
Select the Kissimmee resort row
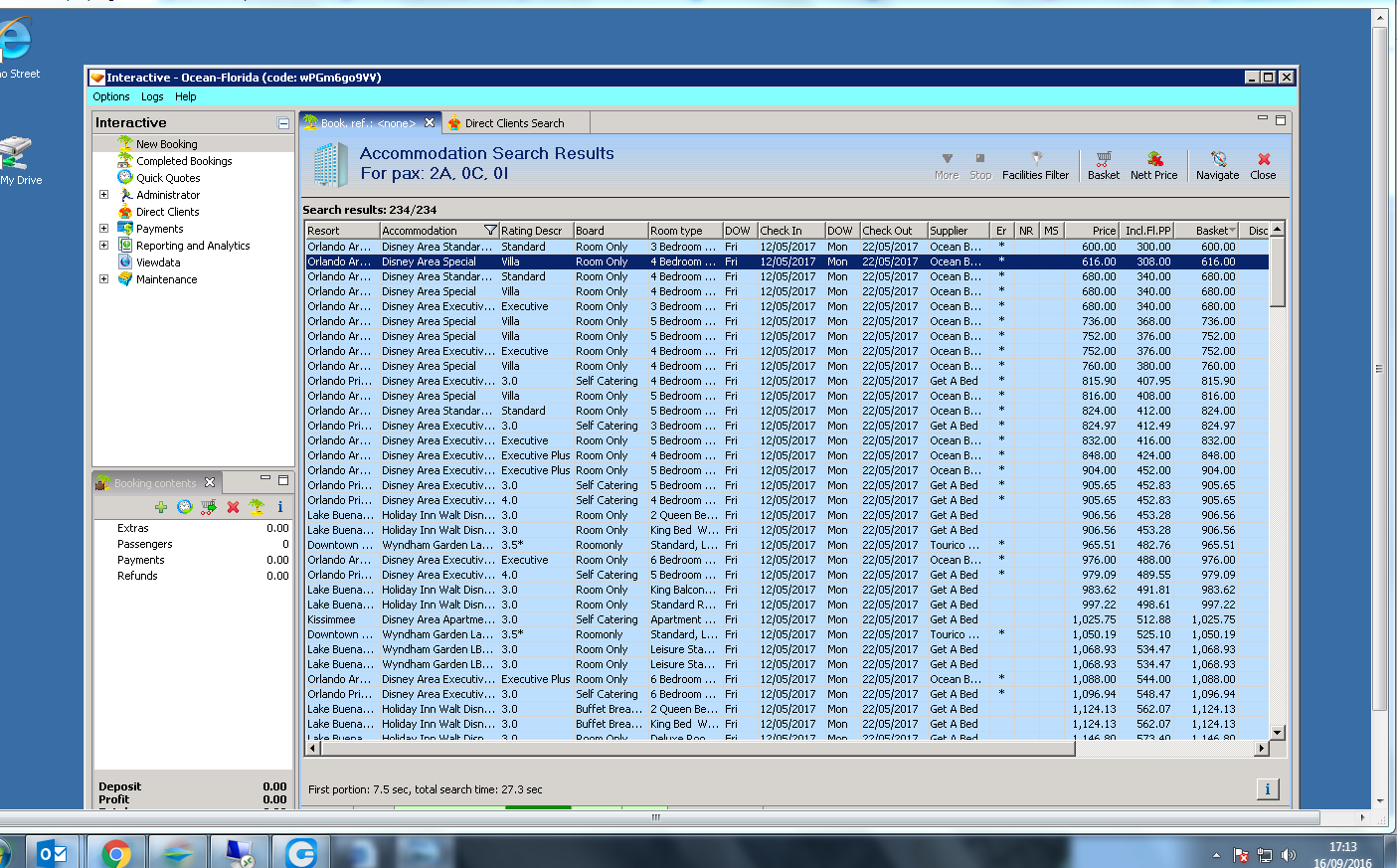pyautogui.click(x=786, y=619)
